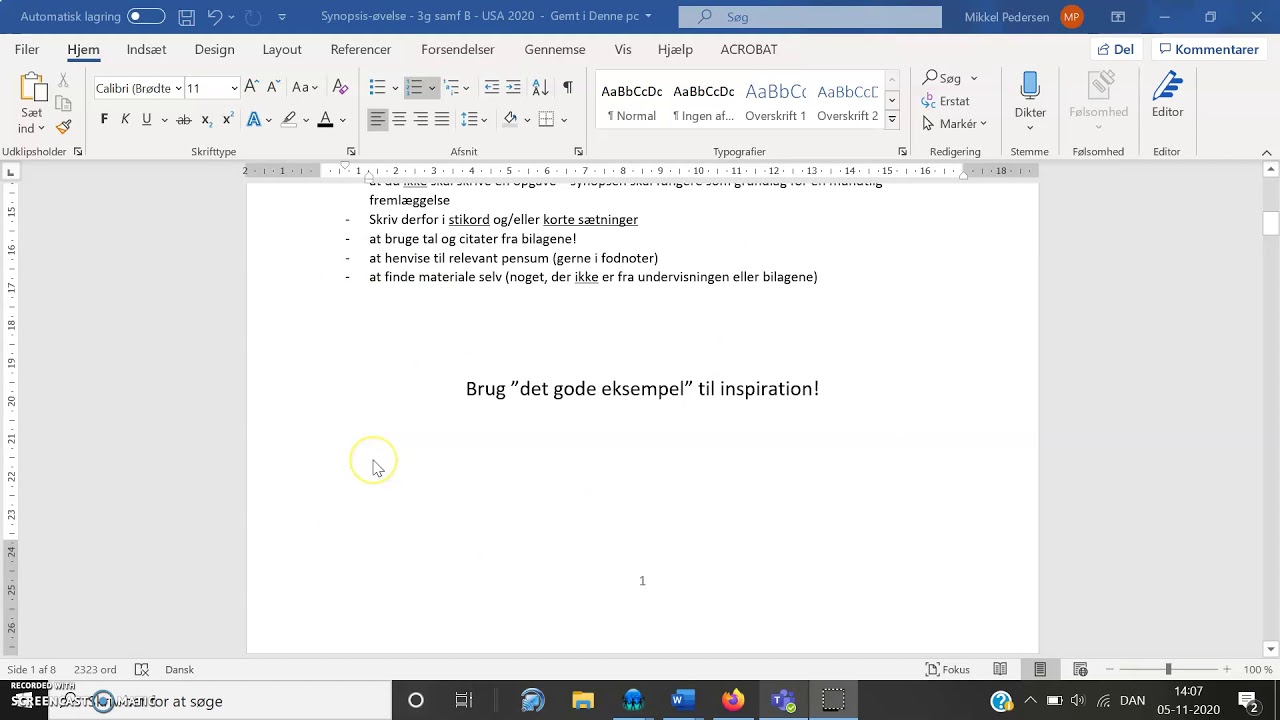Switch to the Indsæt tab
Image resolution: width=1280 pixels, height=720 pixels.
point(146,50)
